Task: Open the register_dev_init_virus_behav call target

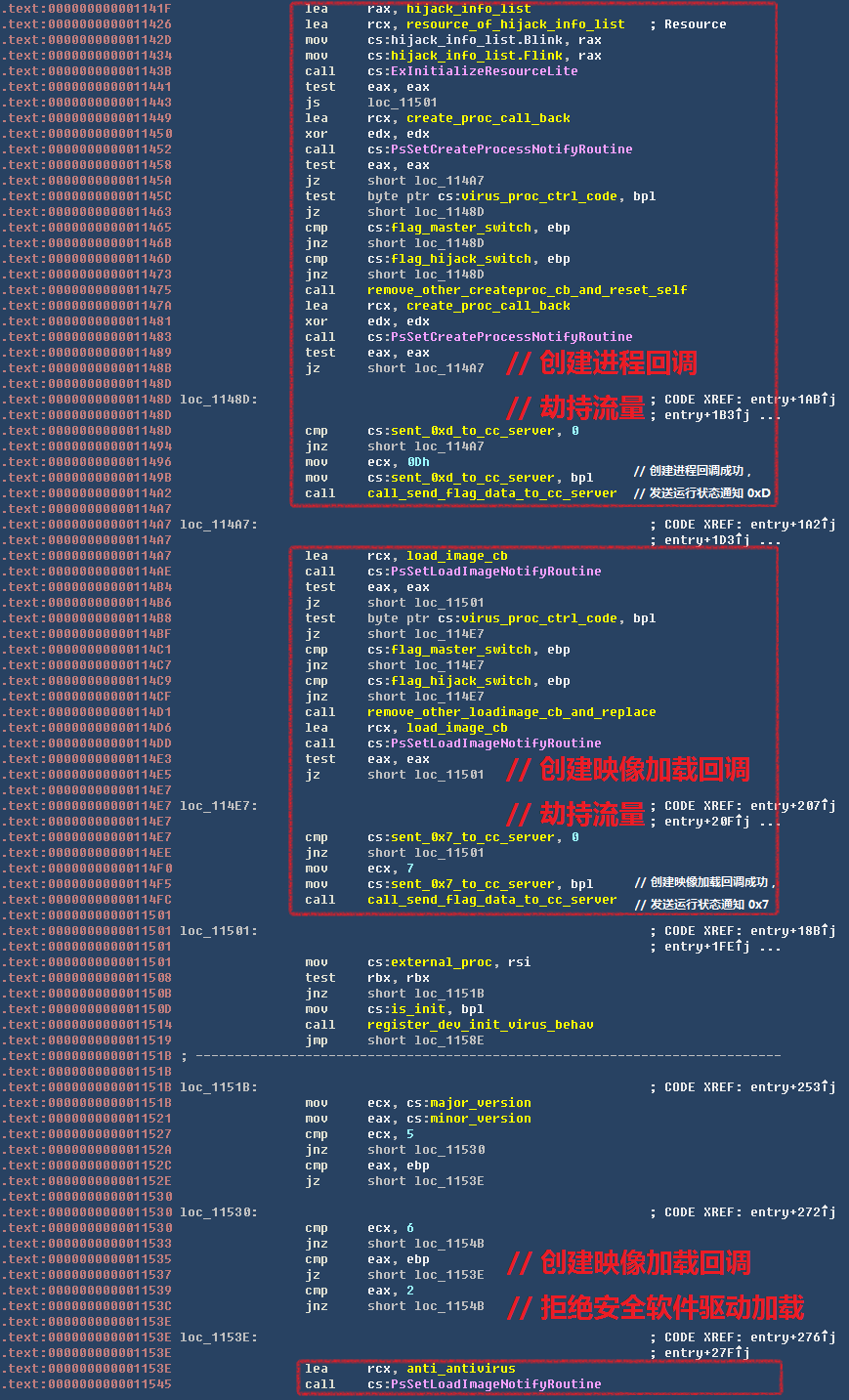Action: click(x=480, y=1025)
